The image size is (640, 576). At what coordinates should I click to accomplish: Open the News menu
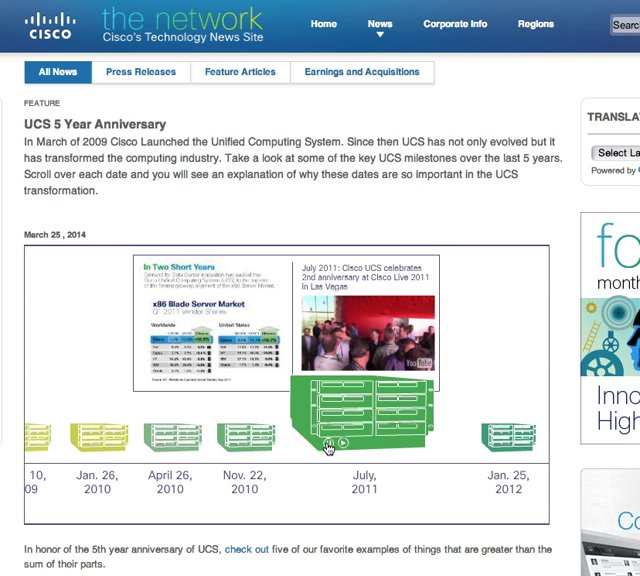click(x=380, y=24)
